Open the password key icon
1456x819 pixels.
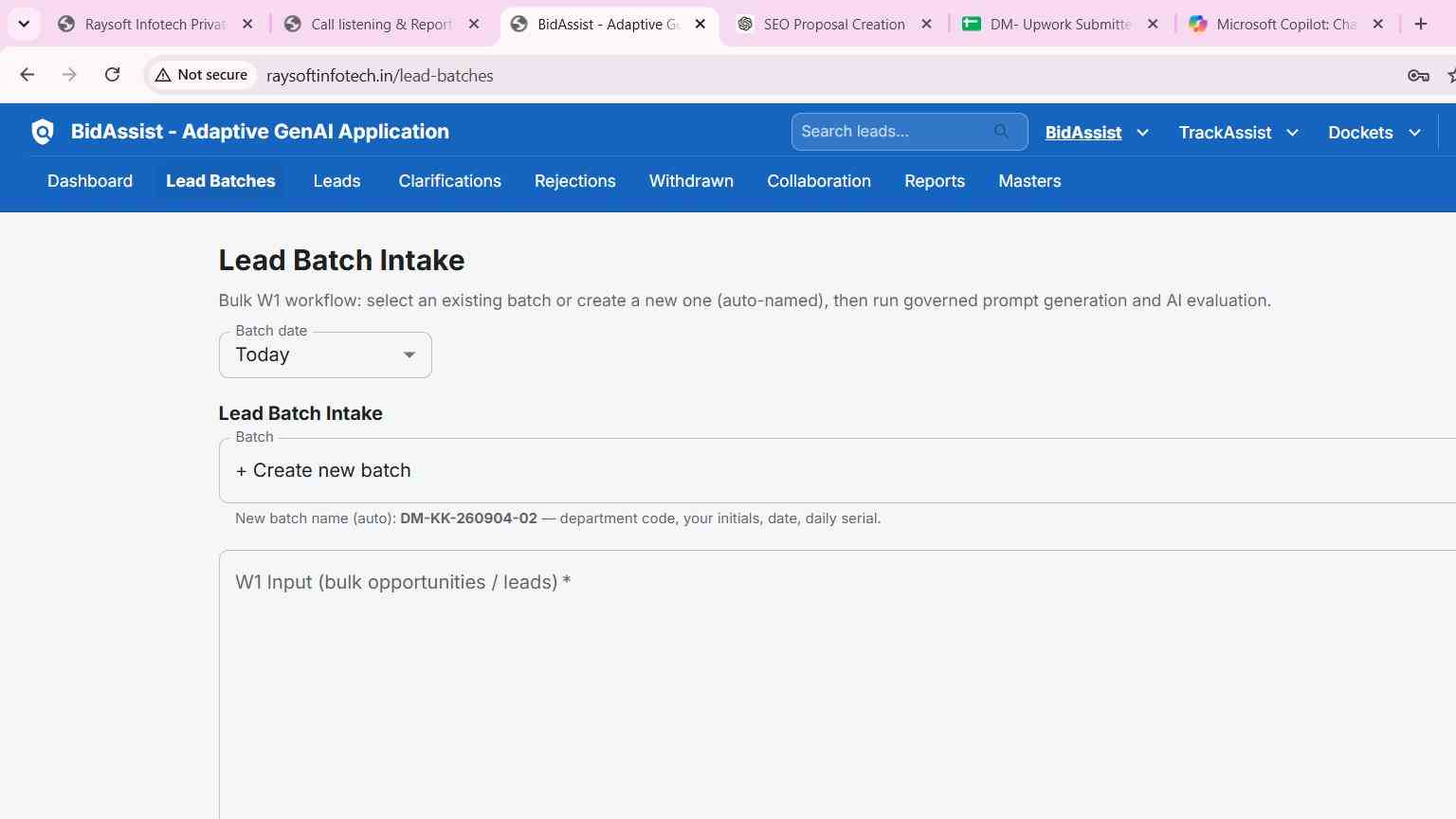click(1418, 76)
